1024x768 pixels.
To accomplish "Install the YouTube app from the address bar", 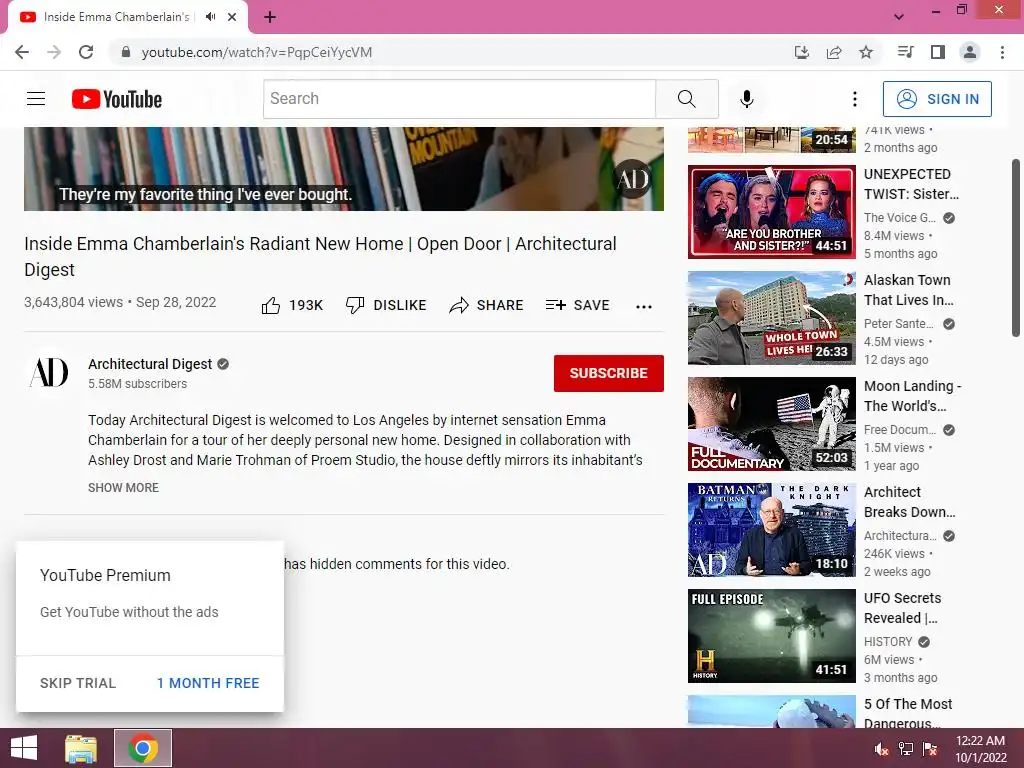I will pos(801,52).
